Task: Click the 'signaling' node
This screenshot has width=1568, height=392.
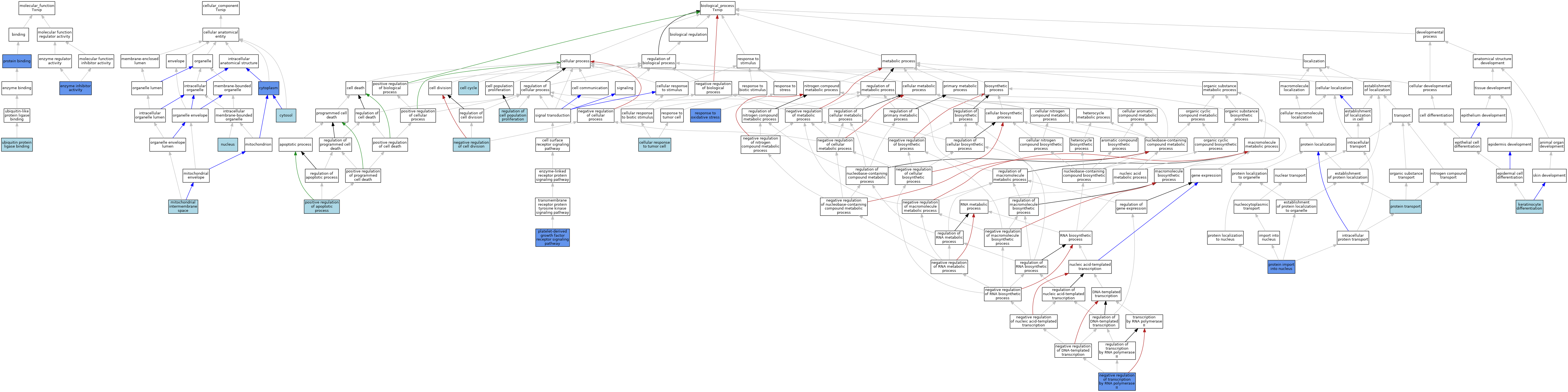Action: click(625, 88)
